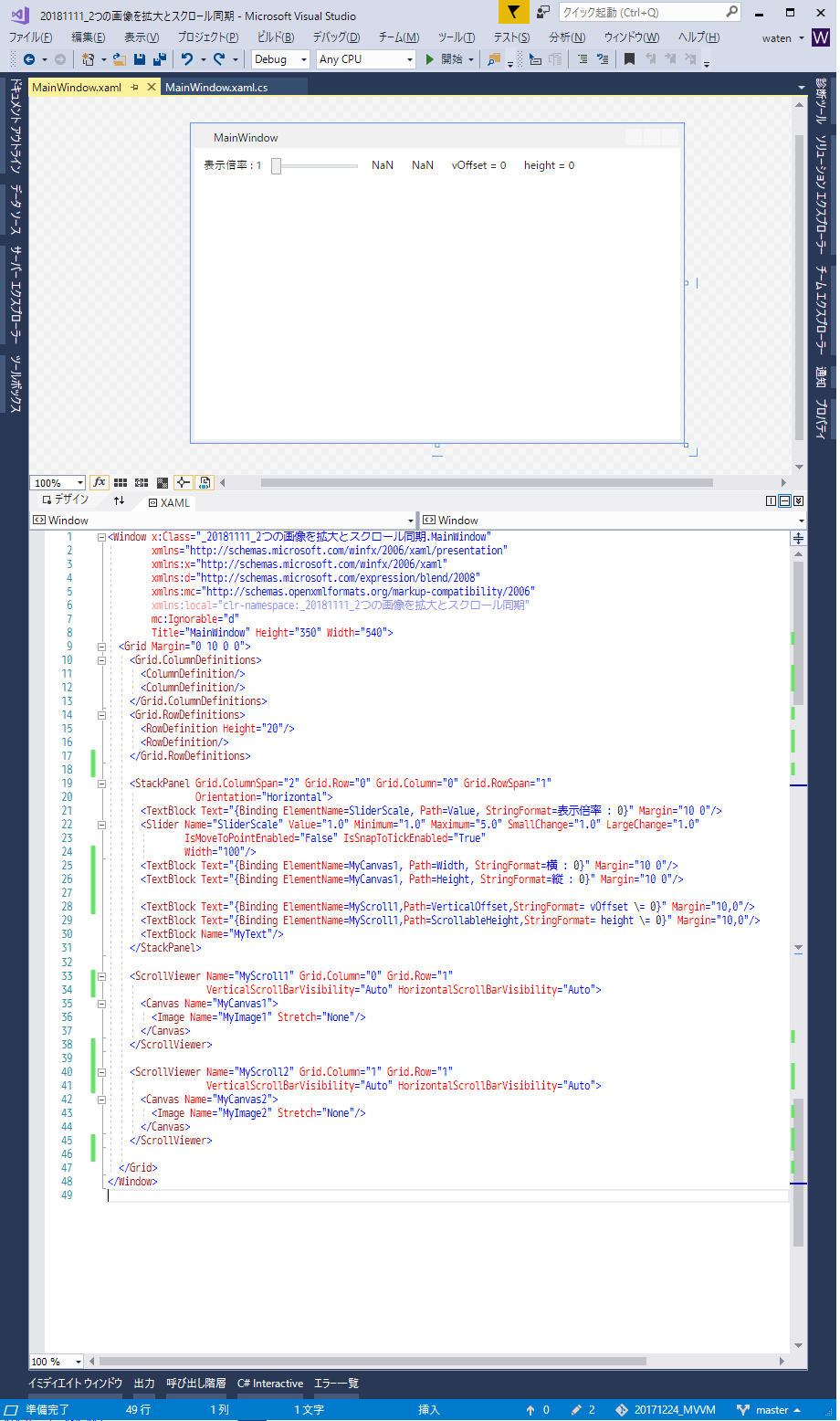Image resolution: width=840 pixels, height=1421 pixels.
Task: Open the C# Interactive tab
Action: click(270, 1384)
